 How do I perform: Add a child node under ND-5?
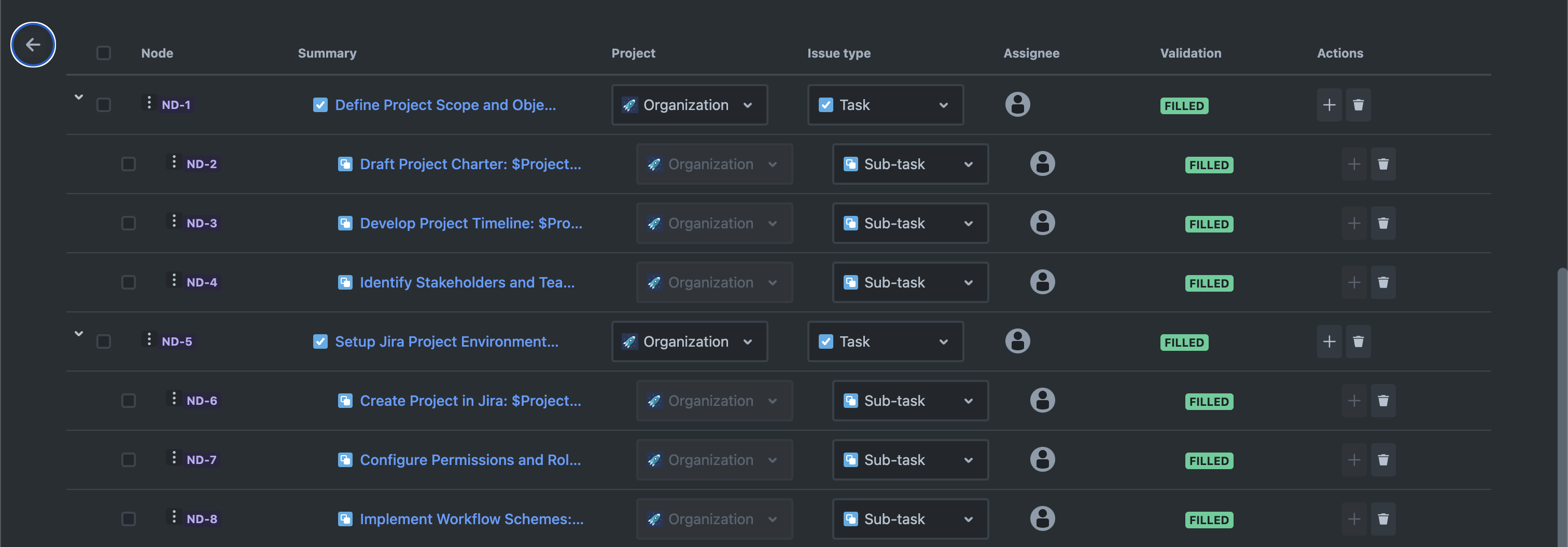tap(1329, 341)
